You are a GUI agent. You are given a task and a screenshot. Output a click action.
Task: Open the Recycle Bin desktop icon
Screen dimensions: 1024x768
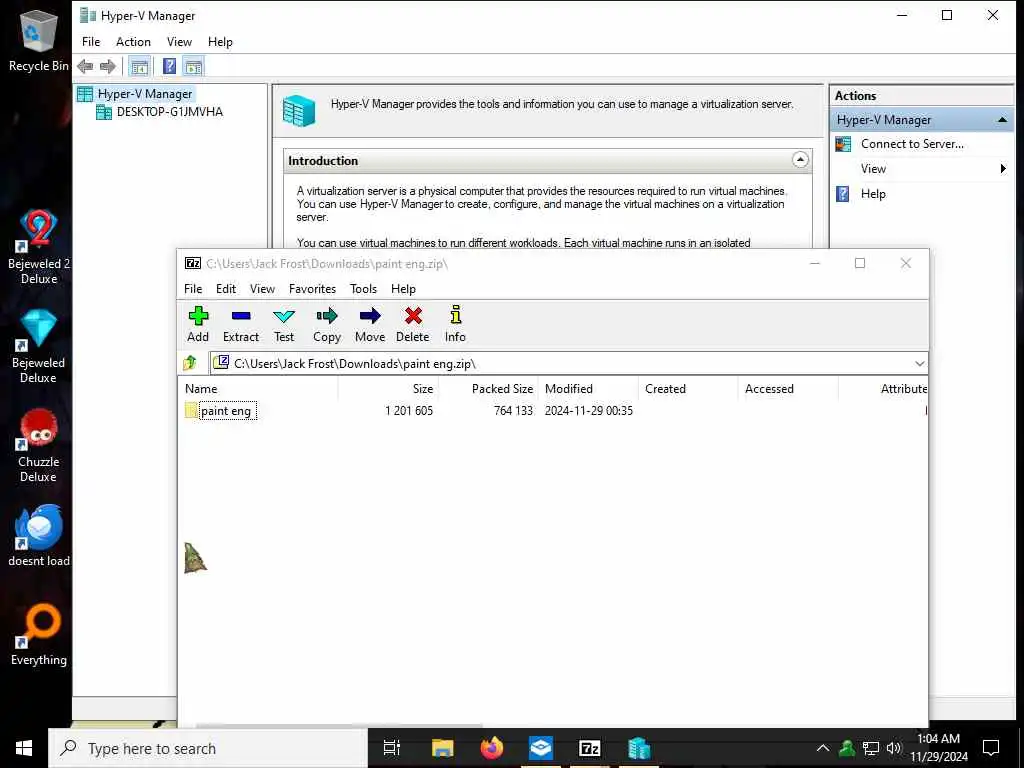coord(38,40)
